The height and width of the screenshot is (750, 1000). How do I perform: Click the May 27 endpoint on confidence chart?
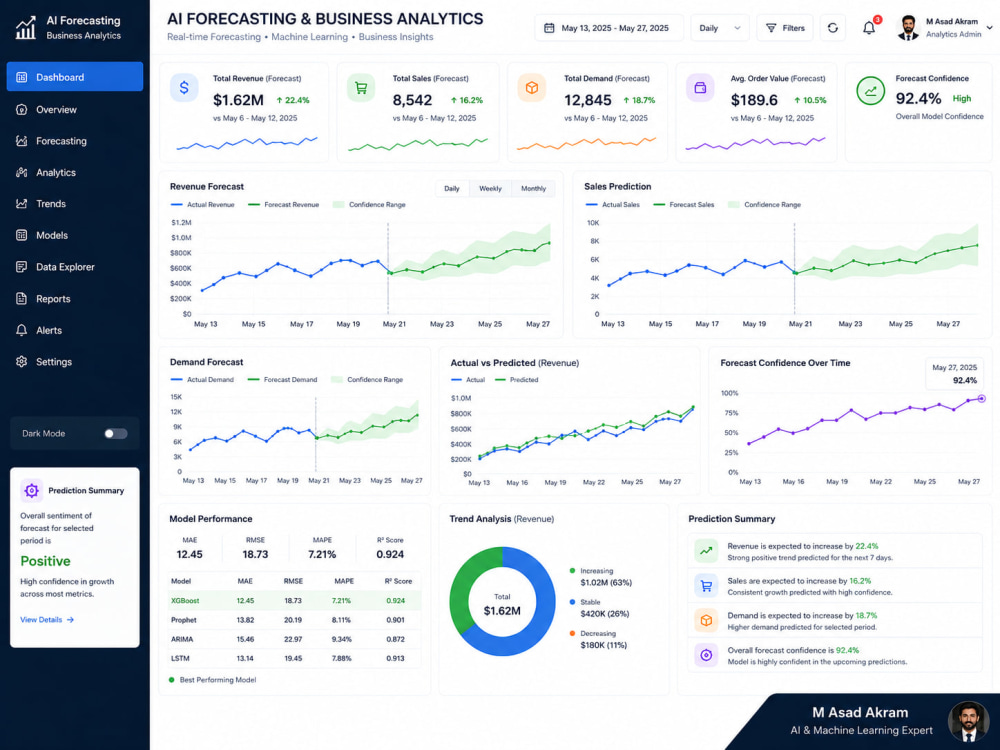[982, 399]
